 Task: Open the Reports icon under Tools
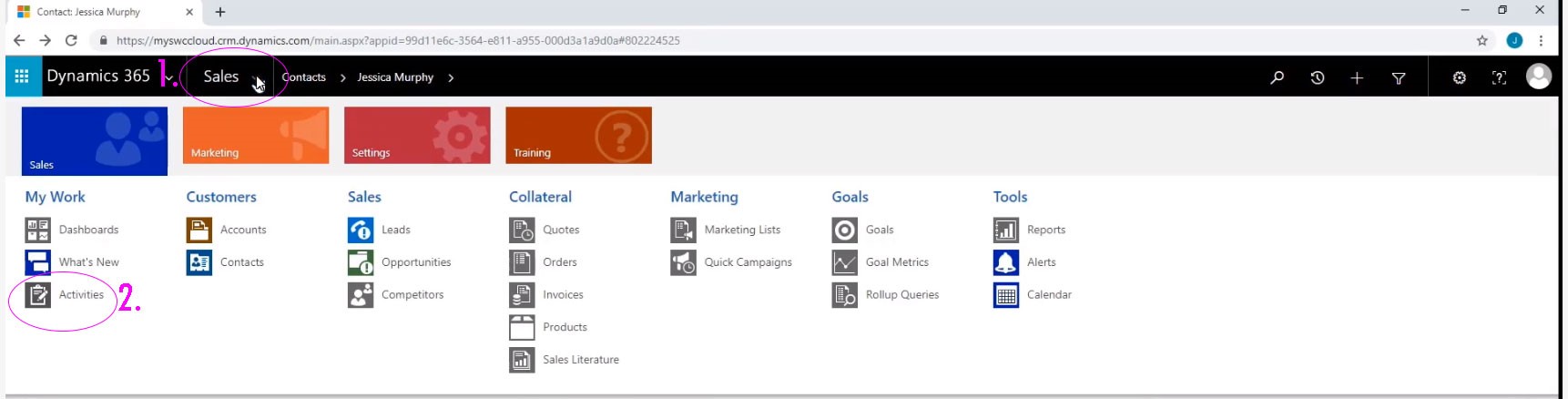[1006, 230]
